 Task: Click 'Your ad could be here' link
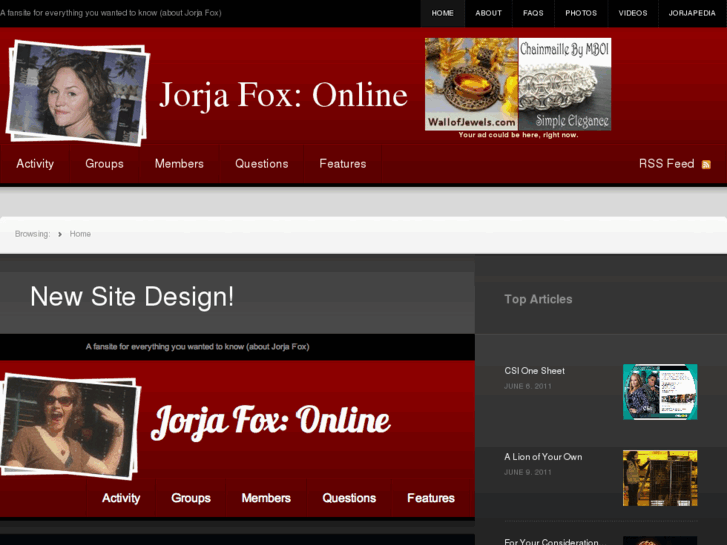518,135
